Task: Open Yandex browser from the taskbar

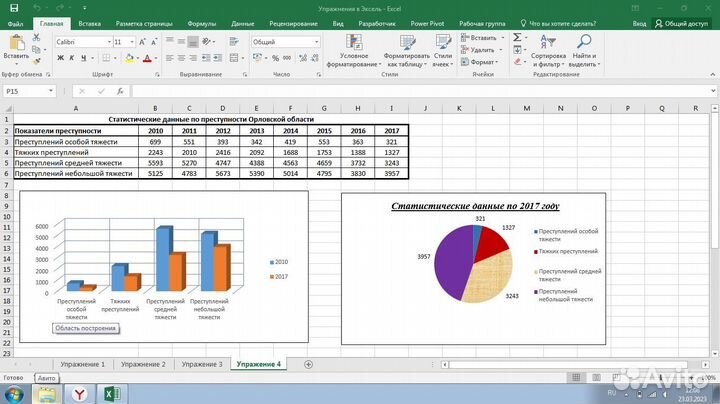Action: (78, 394)
